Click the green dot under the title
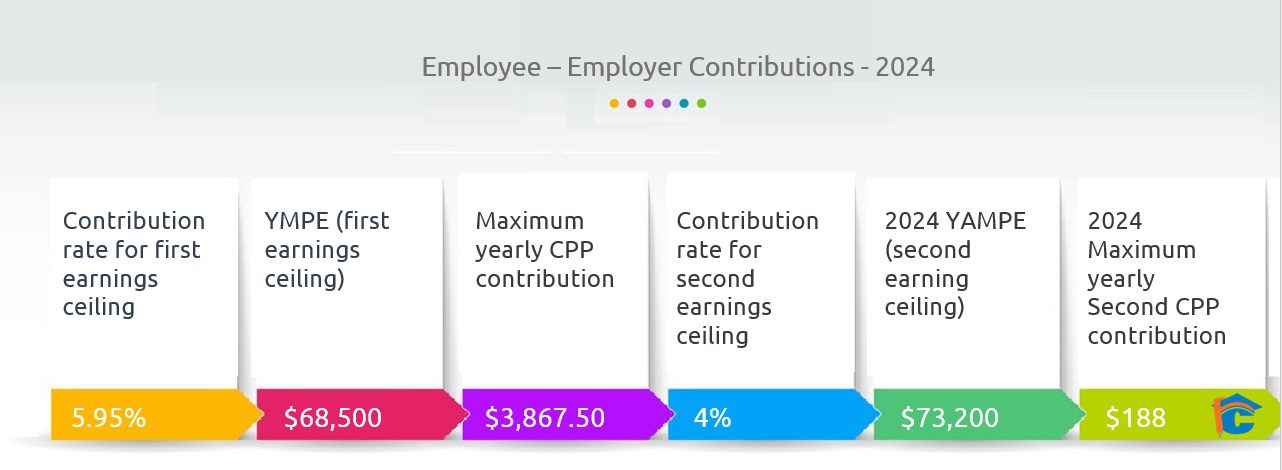Image resolution: width=1282 pixels, height=470 pixels. click(x=702, y=103)
